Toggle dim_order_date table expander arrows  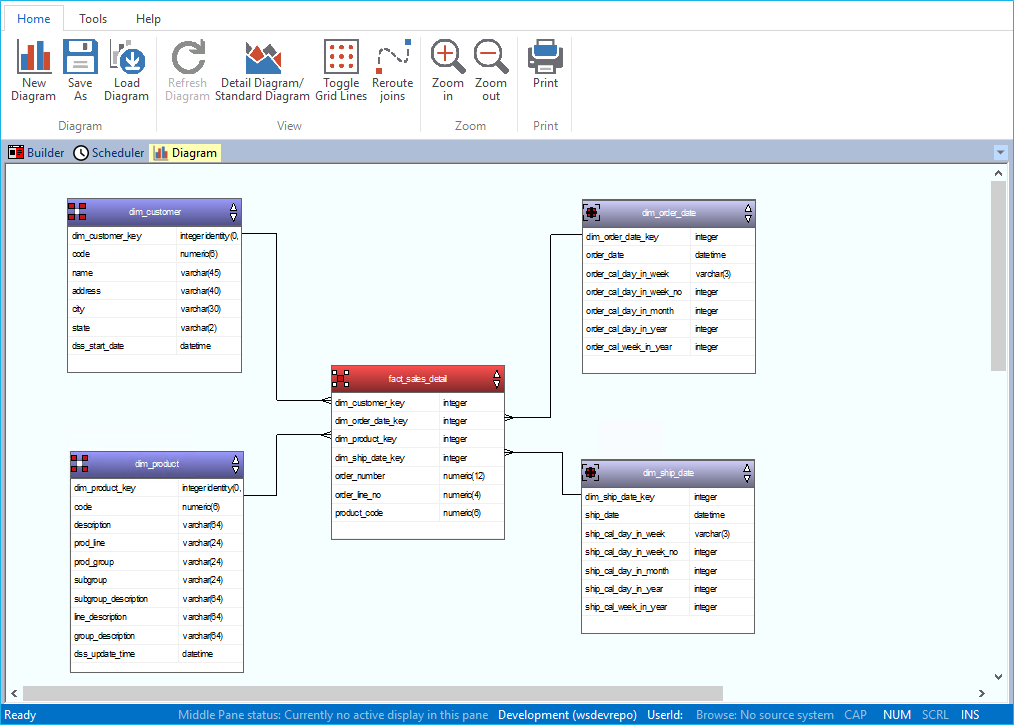(748, 213)
